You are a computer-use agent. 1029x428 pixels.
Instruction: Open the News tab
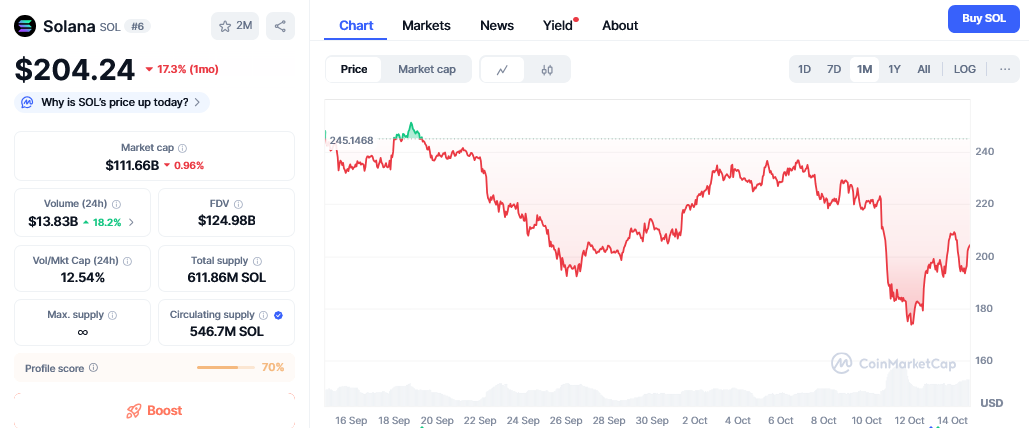pos(497,25)
